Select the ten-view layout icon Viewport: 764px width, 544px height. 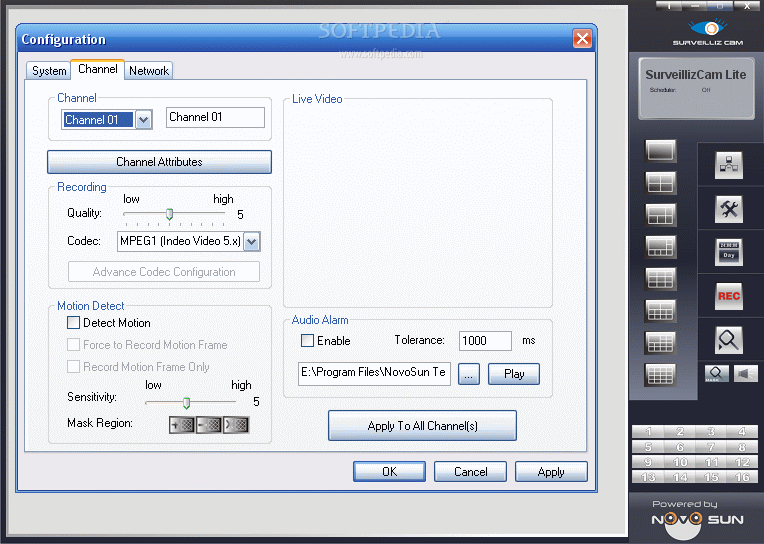tap(661, 311)
